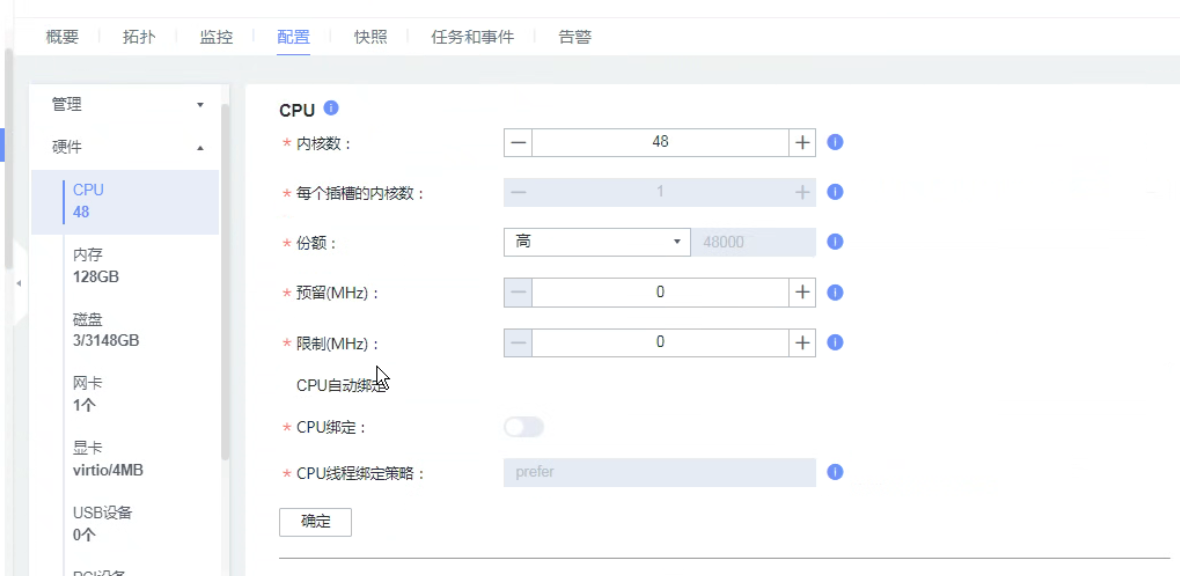Image resolution: width=1180 pixels, height=576 pixels.
Task: Click the 限制(MHz) input field
Action: click(x=660, y=342)
